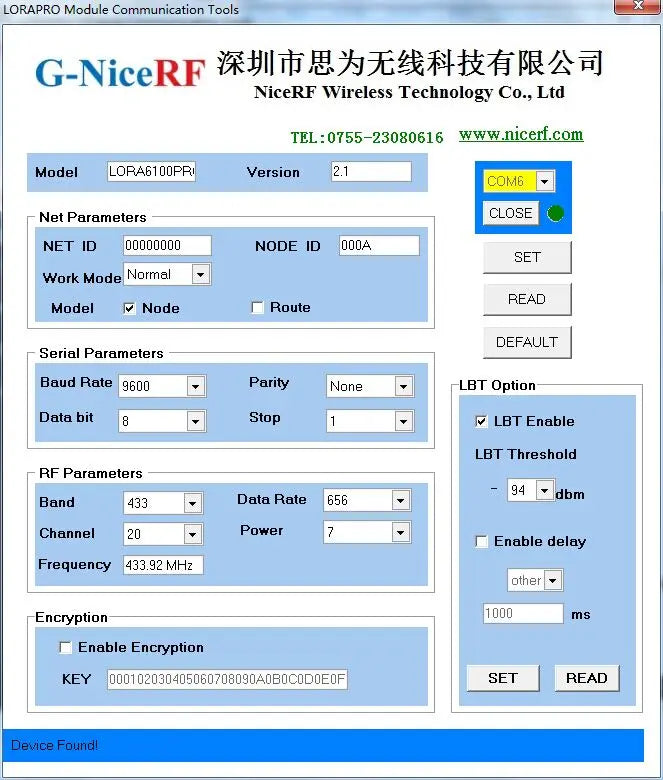Viewport: 663px width, 780px height.
Task: Click the DEFAULT button
Action: tap(527, 342)
